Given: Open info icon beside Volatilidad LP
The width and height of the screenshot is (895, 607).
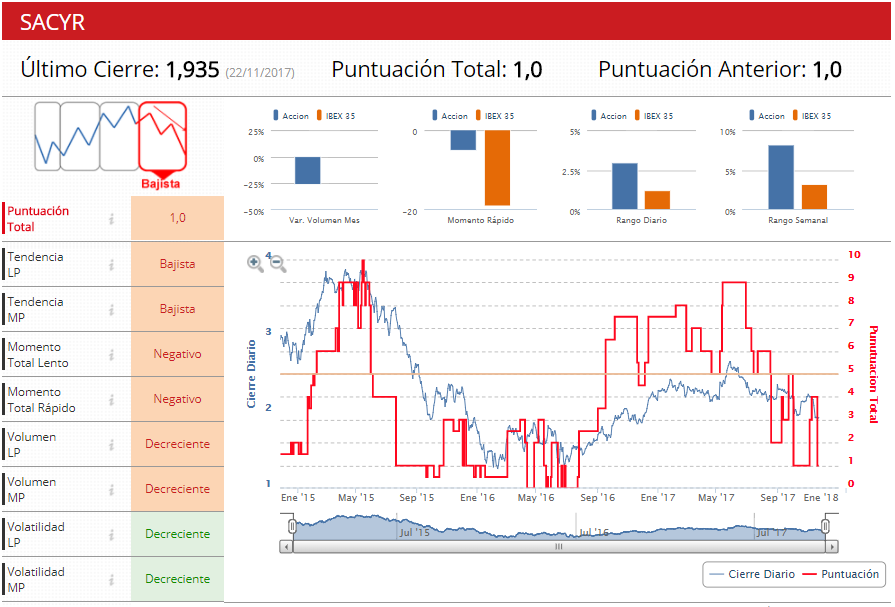Looking at the screenshot, I should pyautogui.click(x=112, y=534).
